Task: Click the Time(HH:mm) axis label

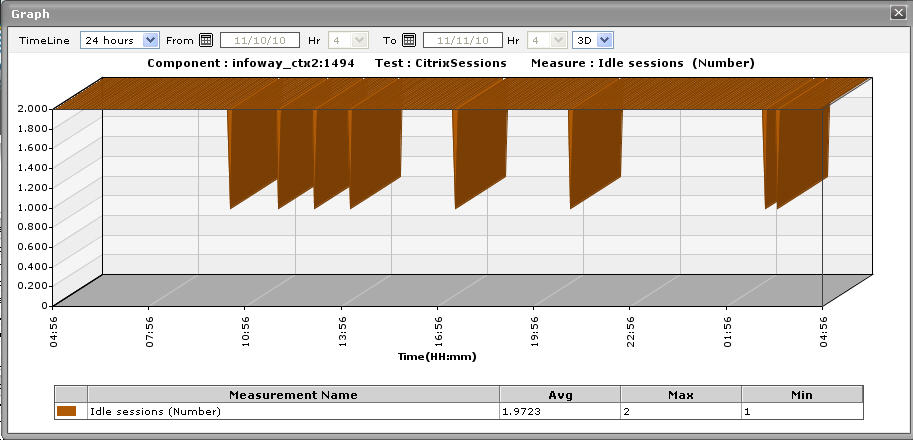Action: click(x=437, y=356)
